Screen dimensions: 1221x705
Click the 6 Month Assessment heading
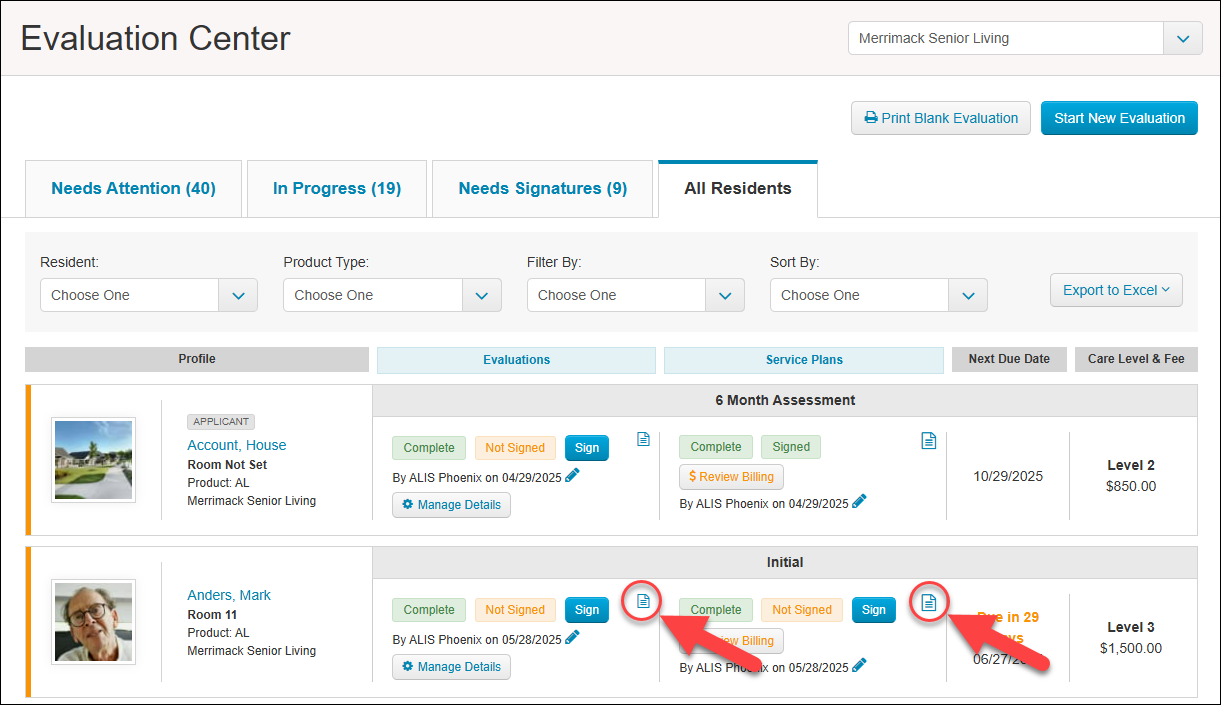785,400
